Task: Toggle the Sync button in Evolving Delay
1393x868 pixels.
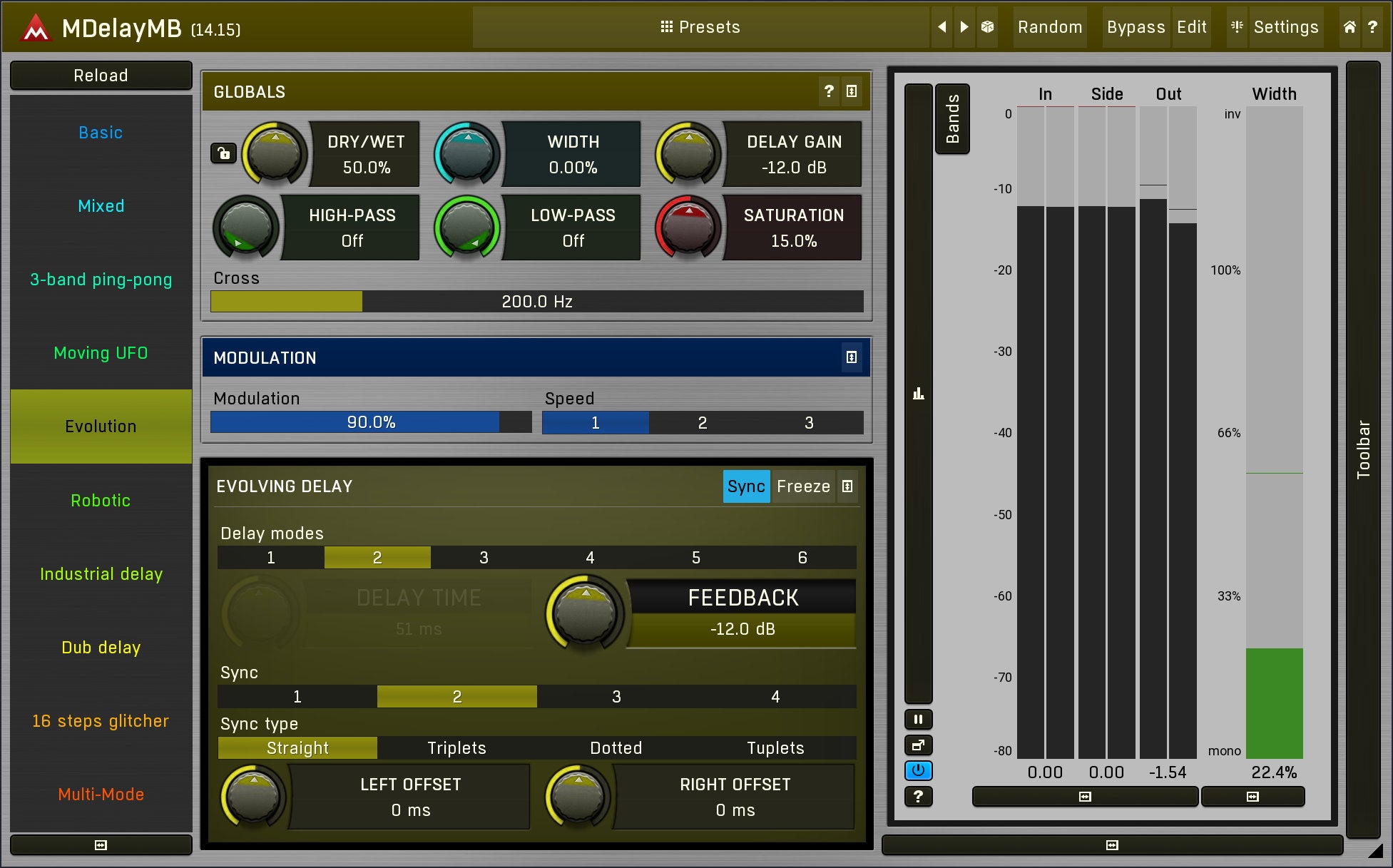Action: click(746, 486)
